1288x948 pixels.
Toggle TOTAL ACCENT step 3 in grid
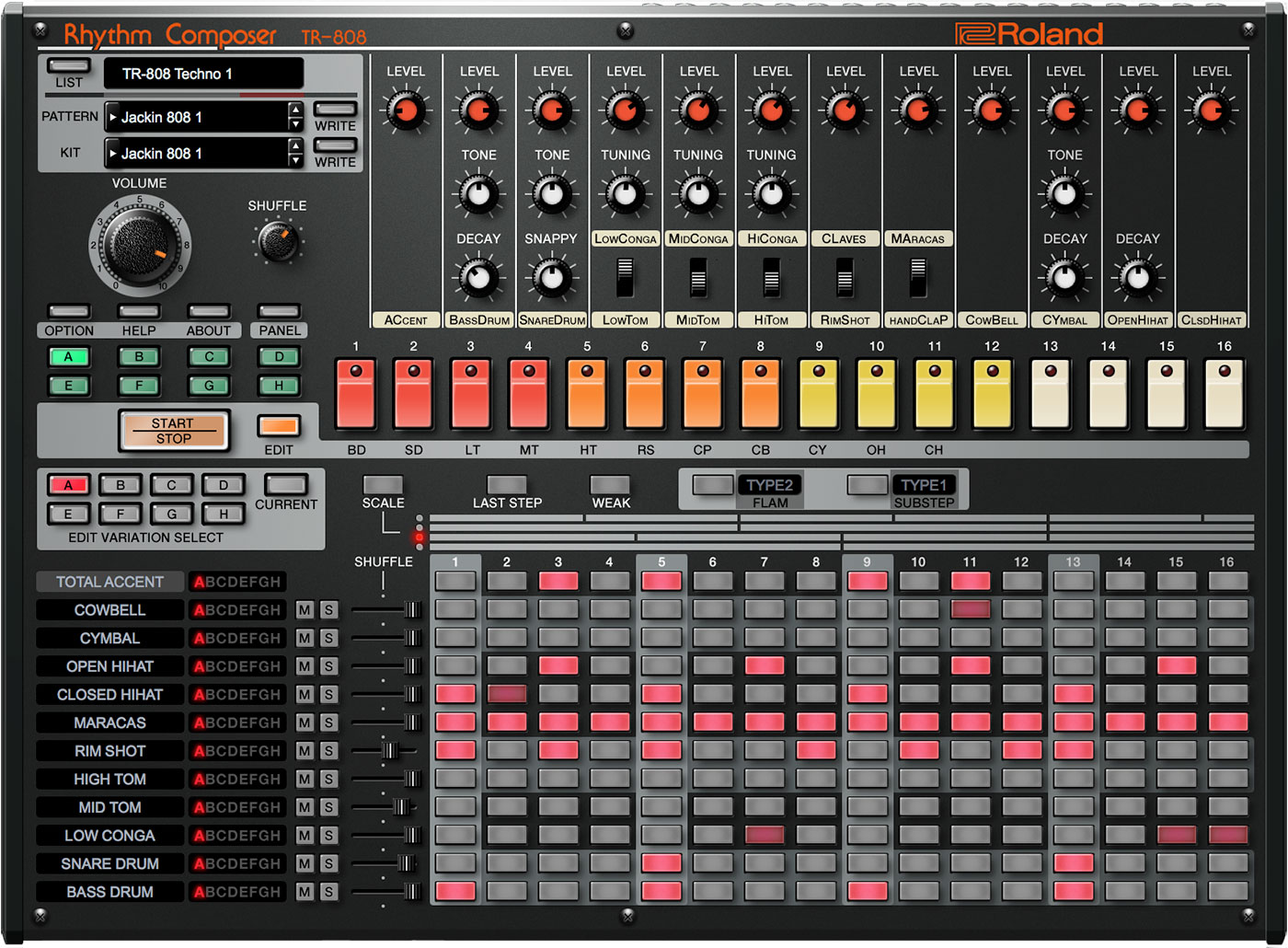click(x=558, y=581)
